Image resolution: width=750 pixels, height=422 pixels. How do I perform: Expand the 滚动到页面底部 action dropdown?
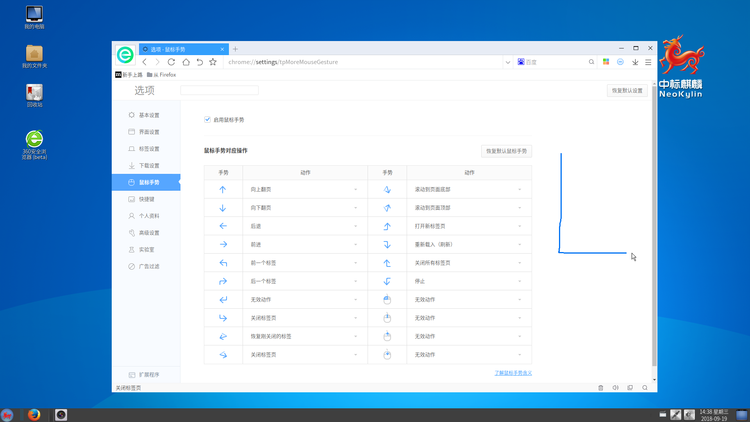coord(469,189)
